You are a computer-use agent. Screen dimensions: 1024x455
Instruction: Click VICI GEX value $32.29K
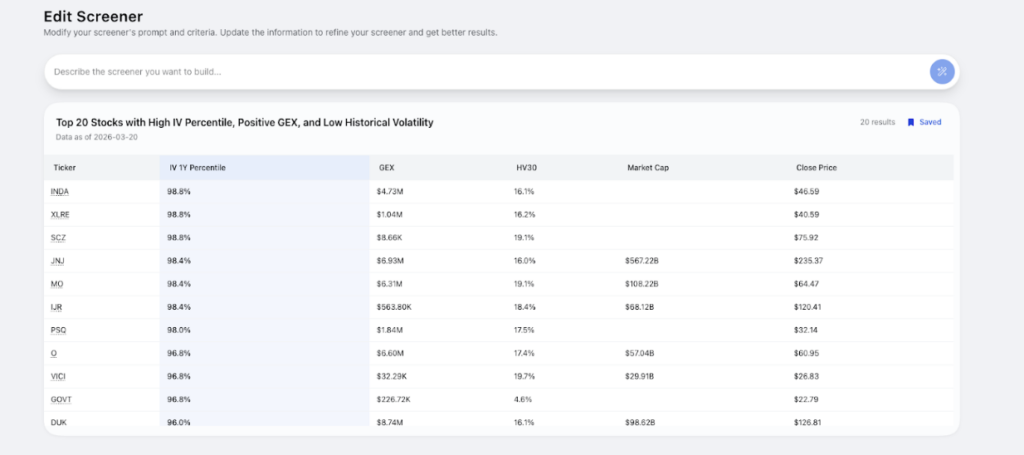[x=392, y=377]
